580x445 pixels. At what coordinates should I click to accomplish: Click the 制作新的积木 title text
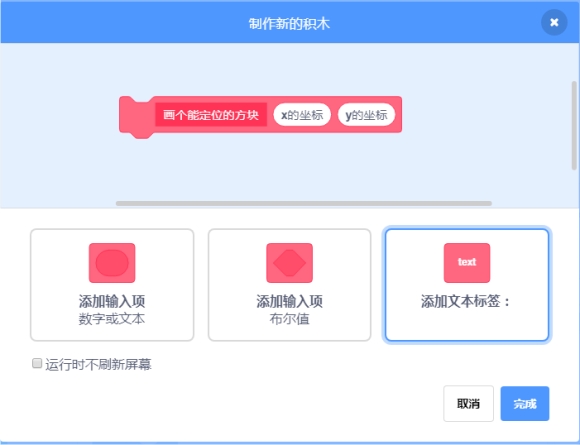[x=289, y=24]
